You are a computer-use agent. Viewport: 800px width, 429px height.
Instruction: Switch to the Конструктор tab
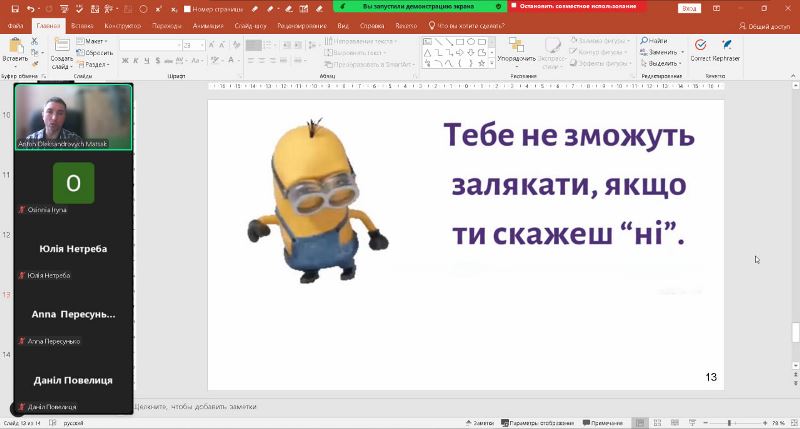coord(122,26)
